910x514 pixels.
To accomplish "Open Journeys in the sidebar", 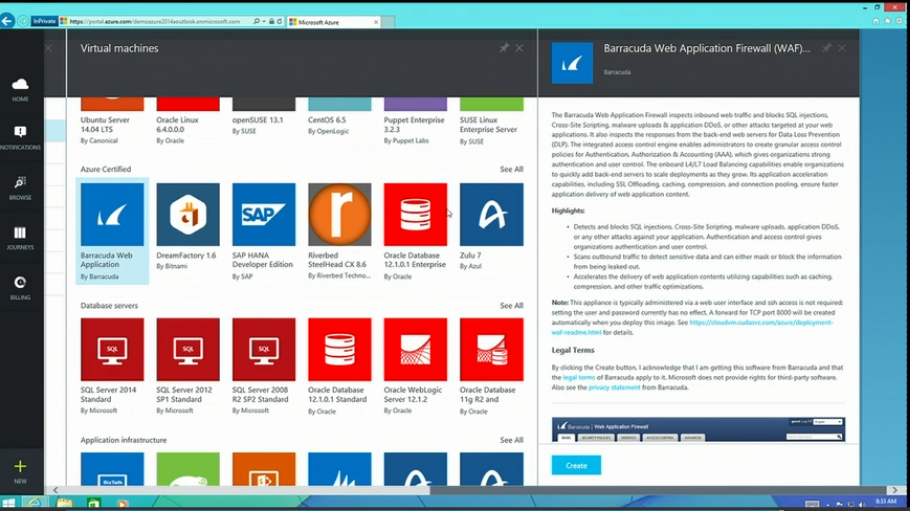I will [20, 238].
